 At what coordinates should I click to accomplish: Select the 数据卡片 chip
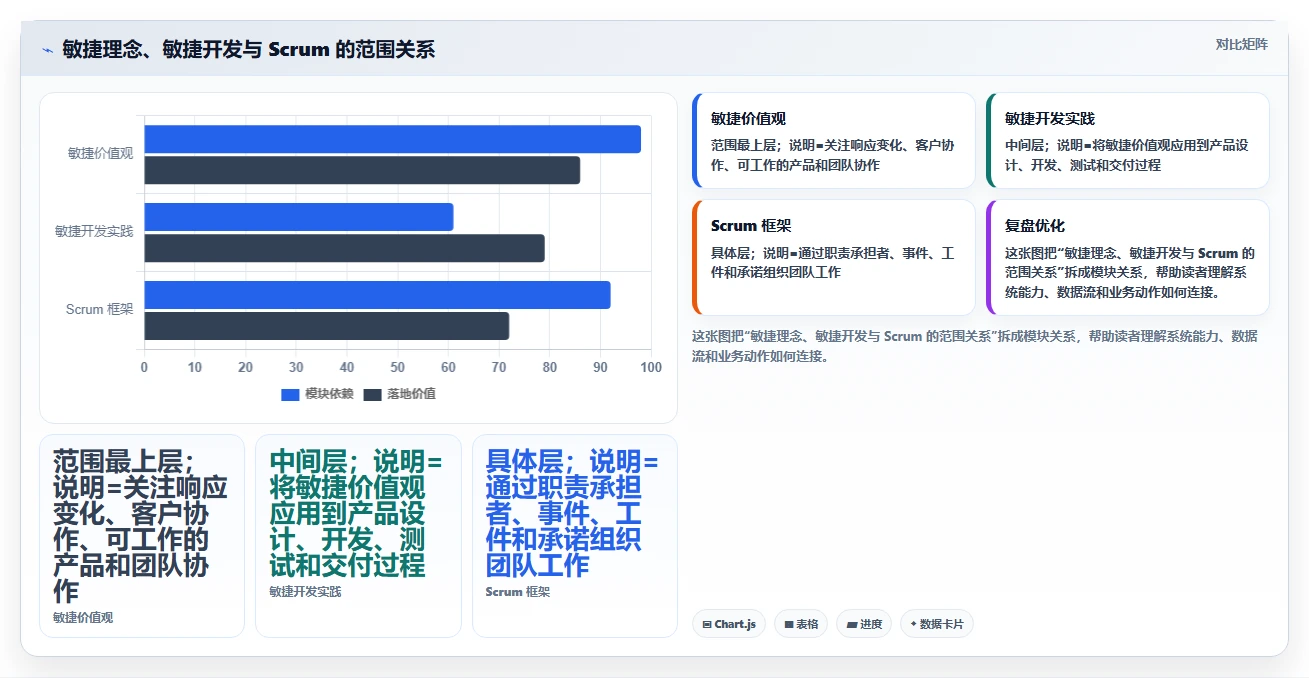pos(936,624)
